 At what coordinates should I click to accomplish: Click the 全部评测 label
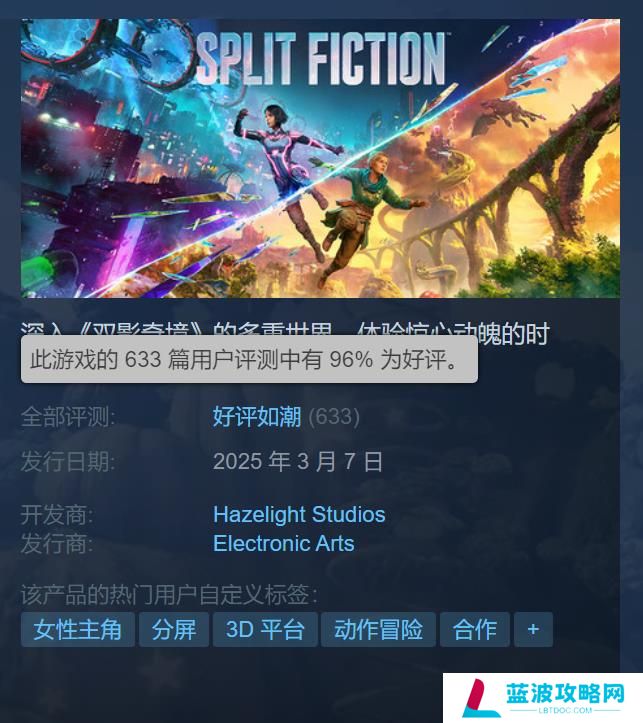[68, 417]
